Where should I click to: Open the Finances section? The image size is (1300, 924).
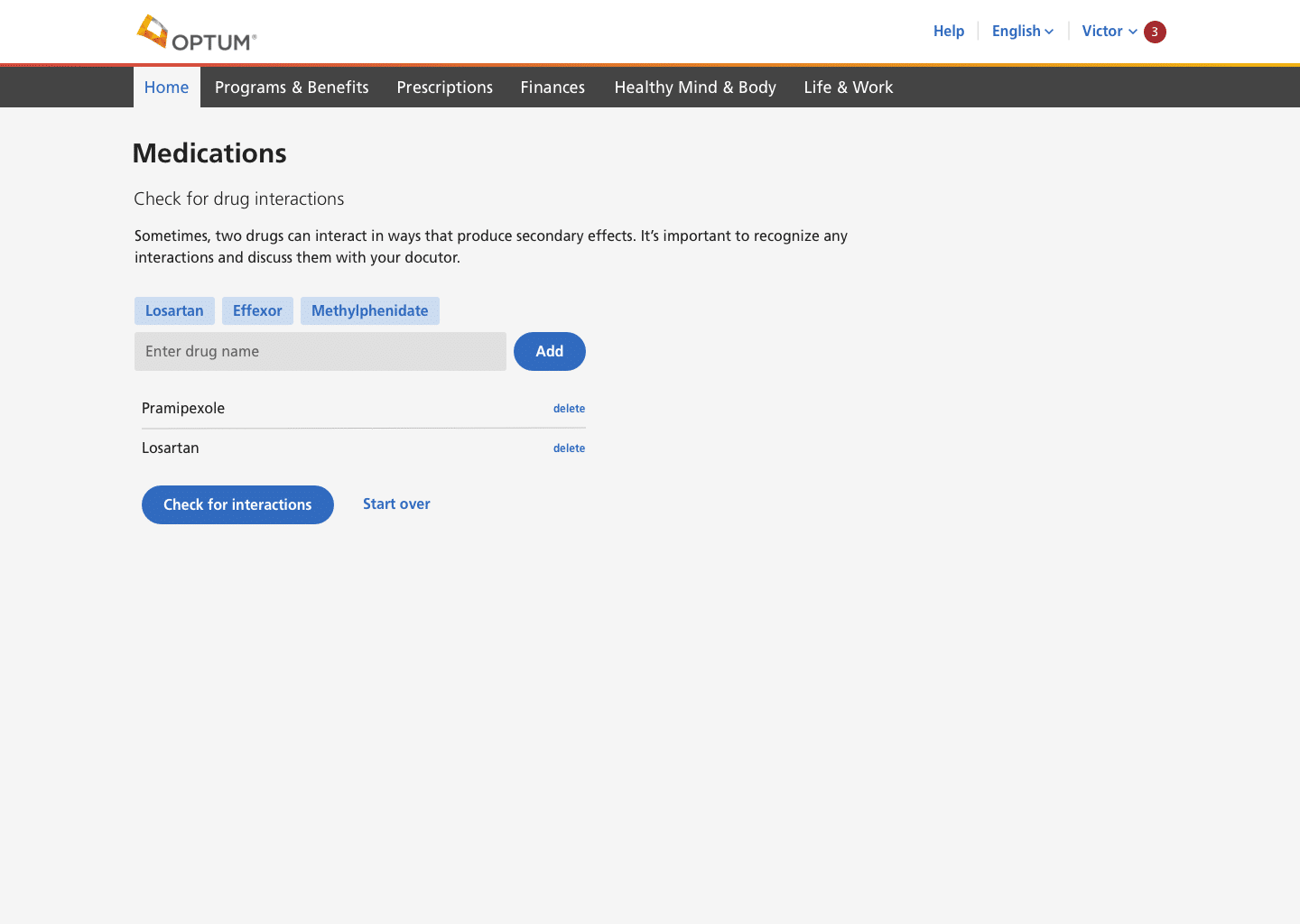[552, 88]
